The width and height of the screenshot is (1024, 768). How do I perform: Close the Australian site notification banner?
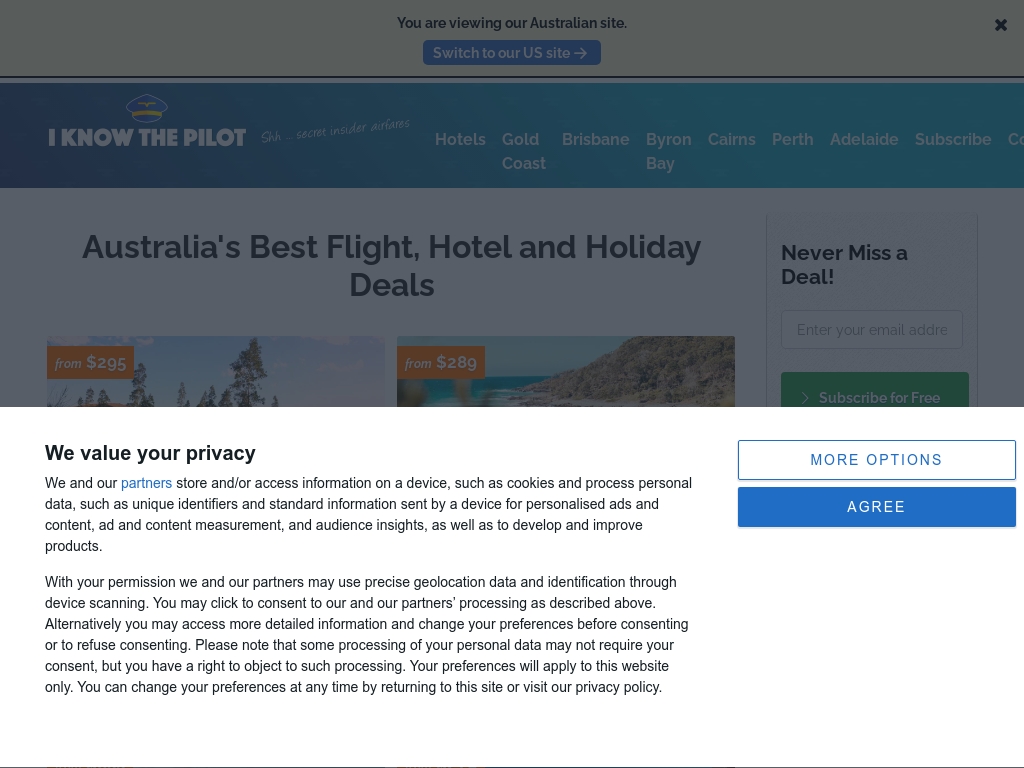pyautogui.click(x=1000, y=25)
